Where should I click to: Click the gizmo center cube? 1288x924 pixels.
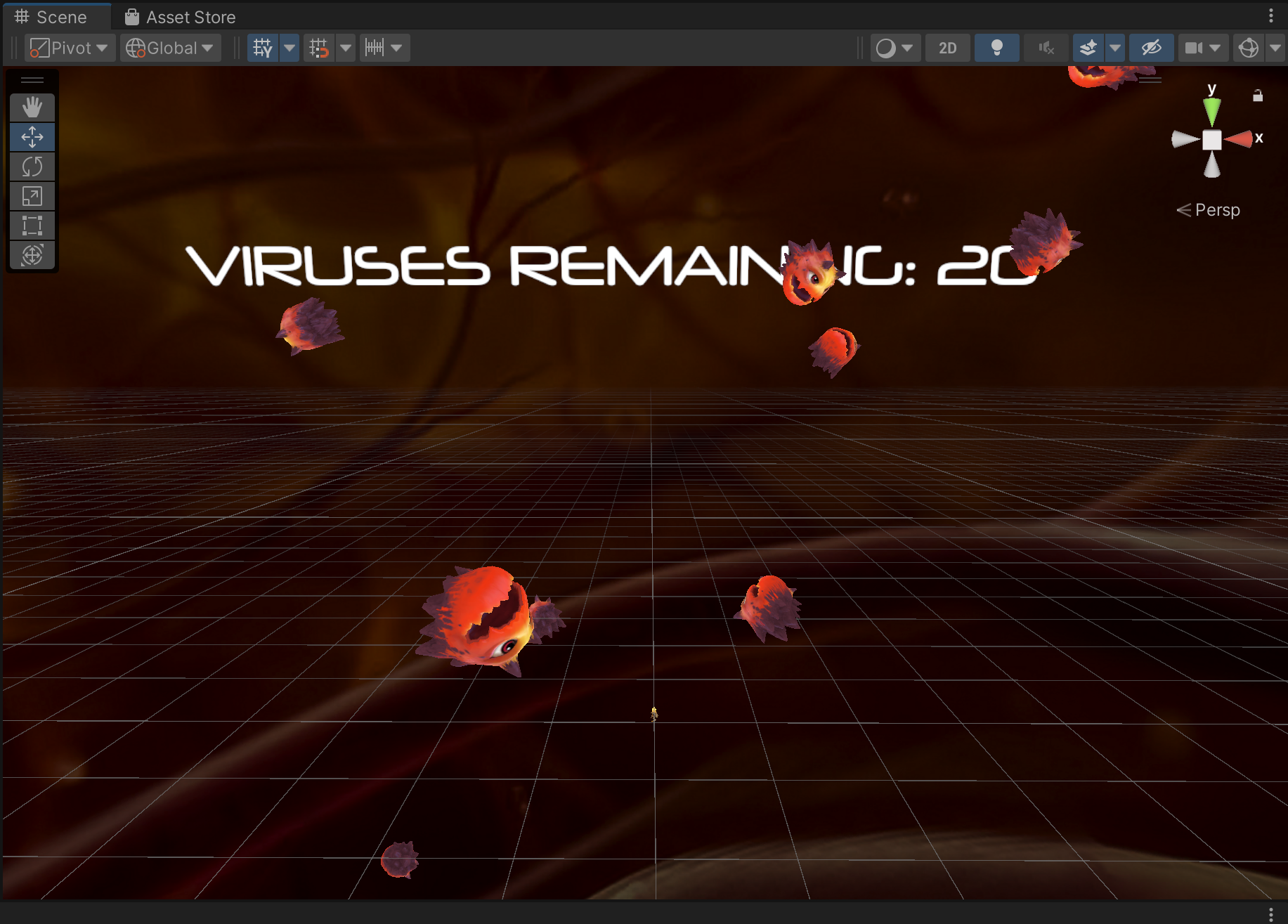pyautogui.click(x=1212, y=140)
